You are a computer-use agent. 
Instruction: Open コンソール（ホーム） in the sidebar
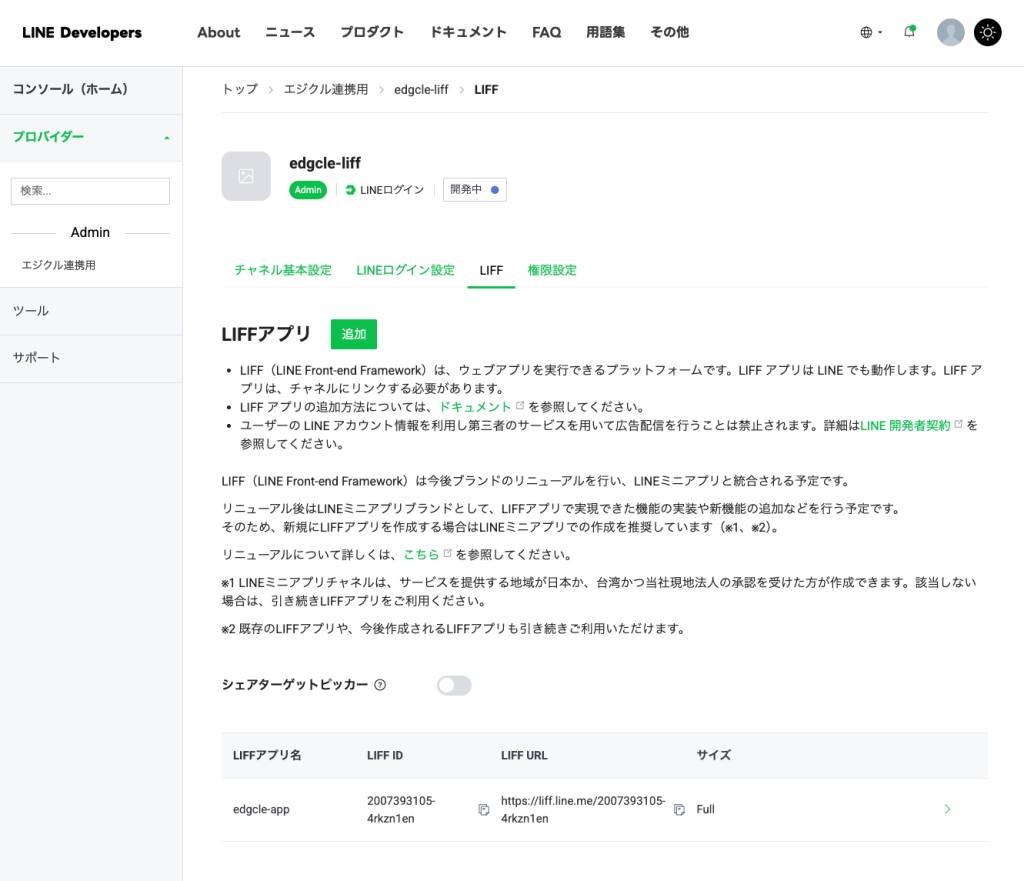point(91,89)
